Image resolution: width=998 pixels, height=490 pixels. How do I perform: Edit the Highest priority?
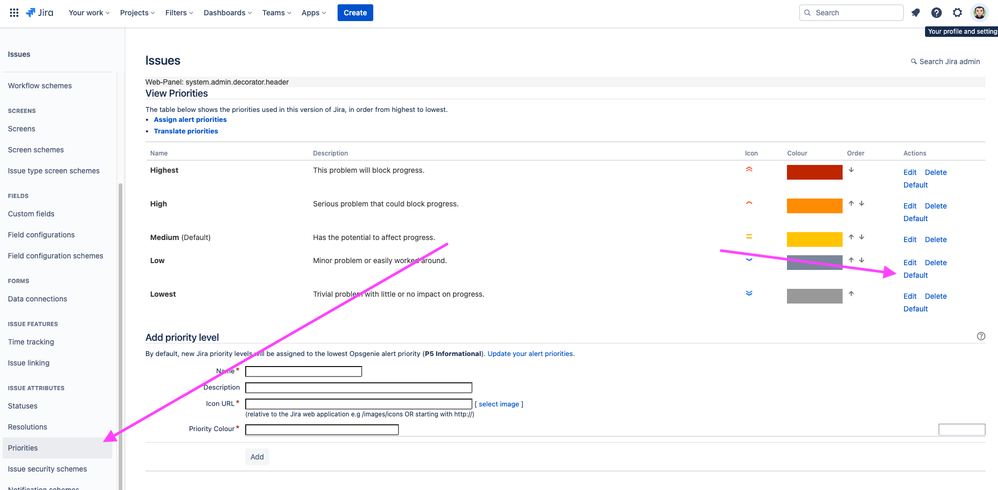click(910, 172)
